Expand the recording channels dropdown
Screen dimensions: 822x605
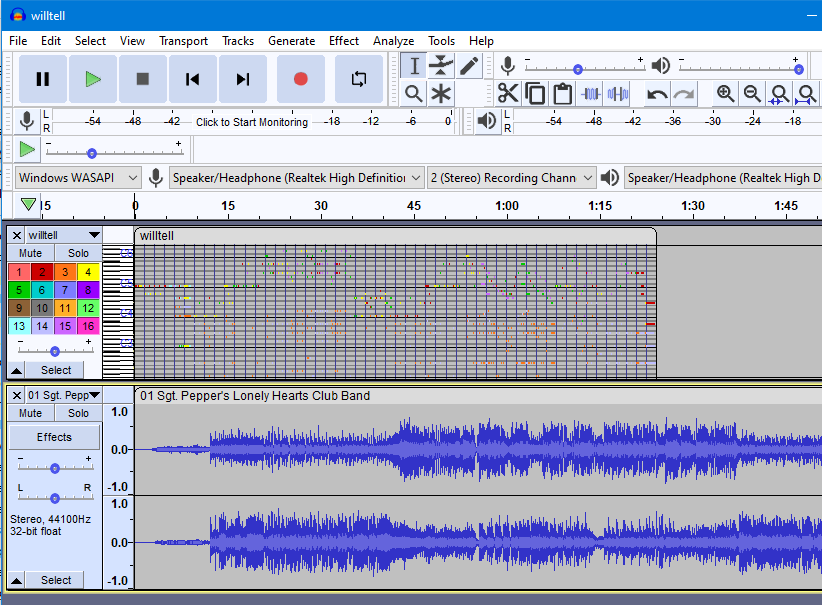click(x=512, y=177)
